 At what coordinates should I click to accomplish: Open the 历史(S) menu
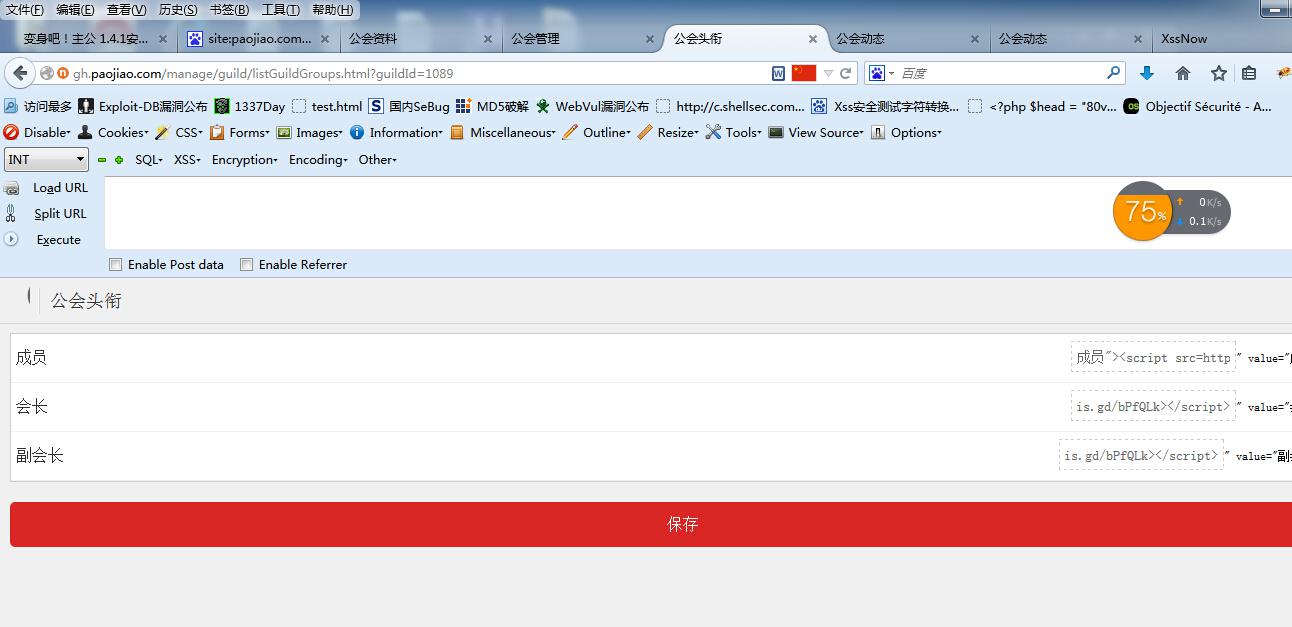pyautogui.click(x=178, y=10)
